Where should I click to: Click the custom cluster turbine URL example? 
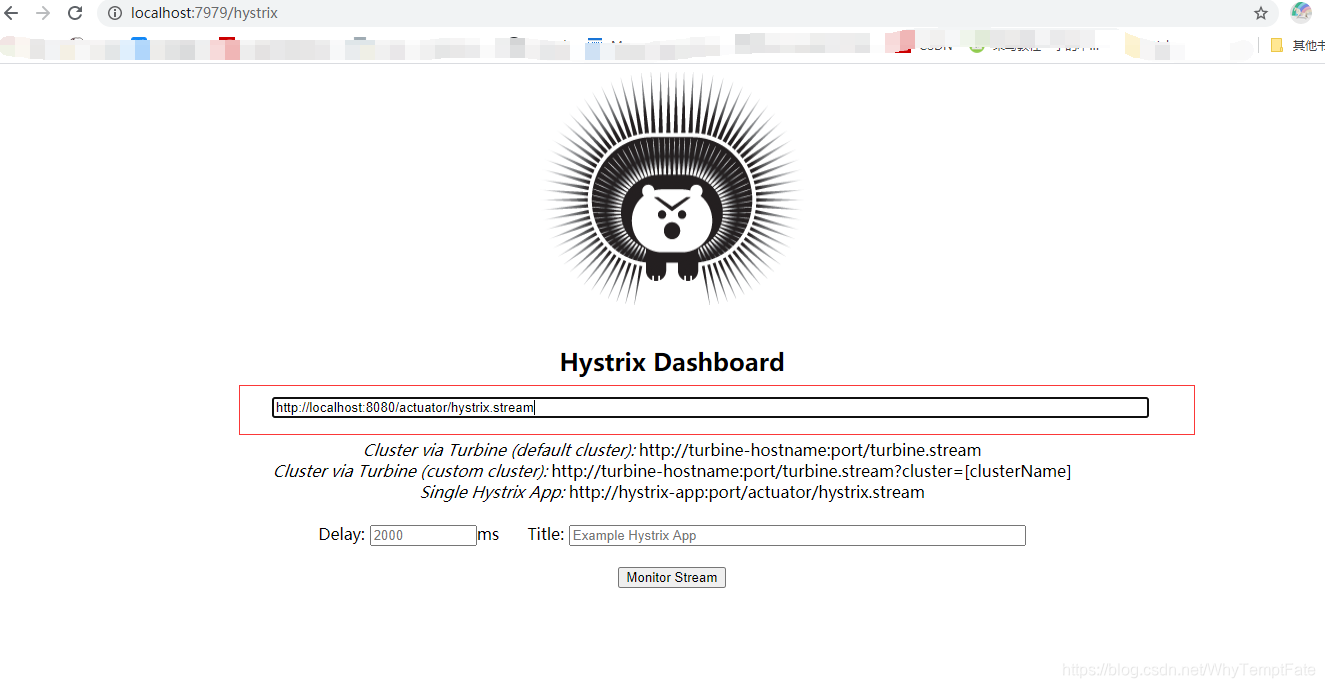pos(811,471)
